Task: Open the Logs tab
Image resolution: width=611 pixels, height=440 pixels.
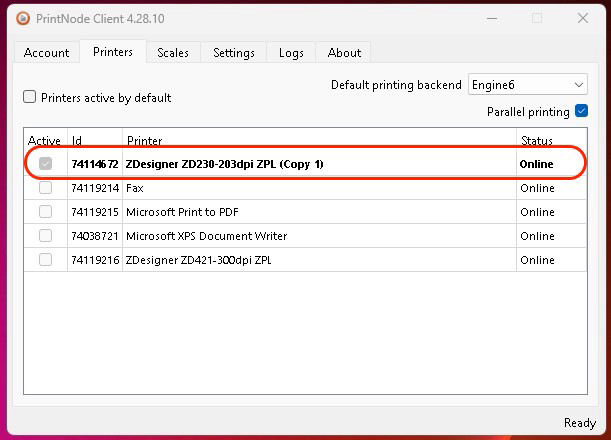Action: [x=291, y=52]
